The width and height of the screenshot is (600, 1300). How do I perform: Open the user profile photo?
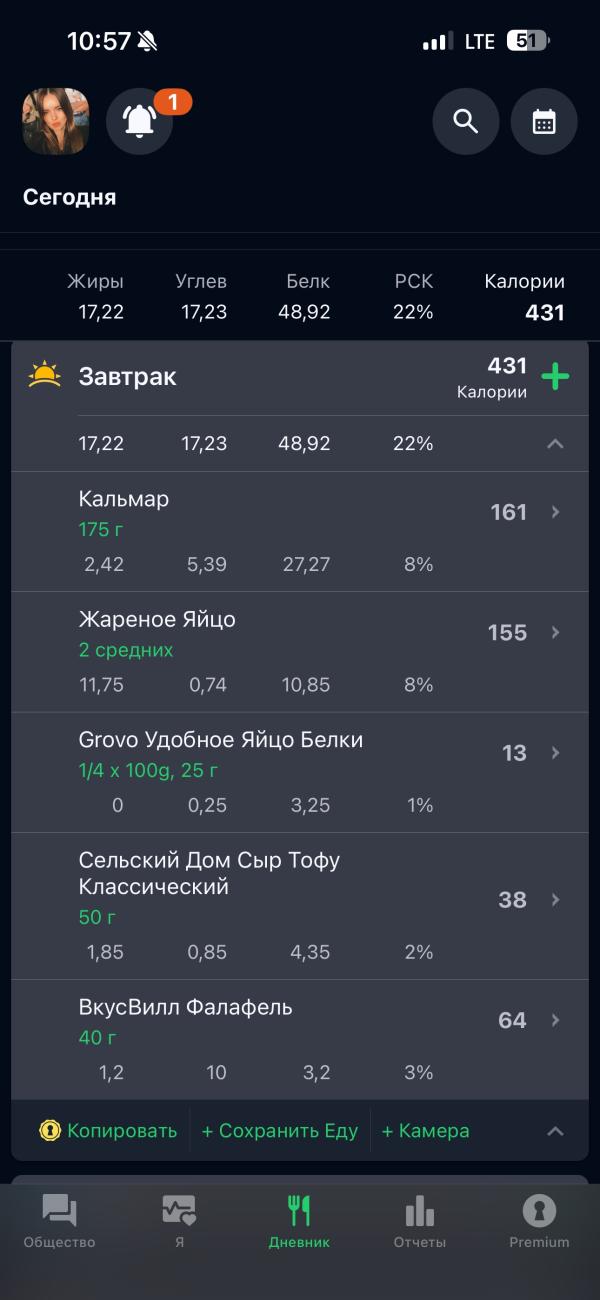pyautogui.click(x=56, y=122)
